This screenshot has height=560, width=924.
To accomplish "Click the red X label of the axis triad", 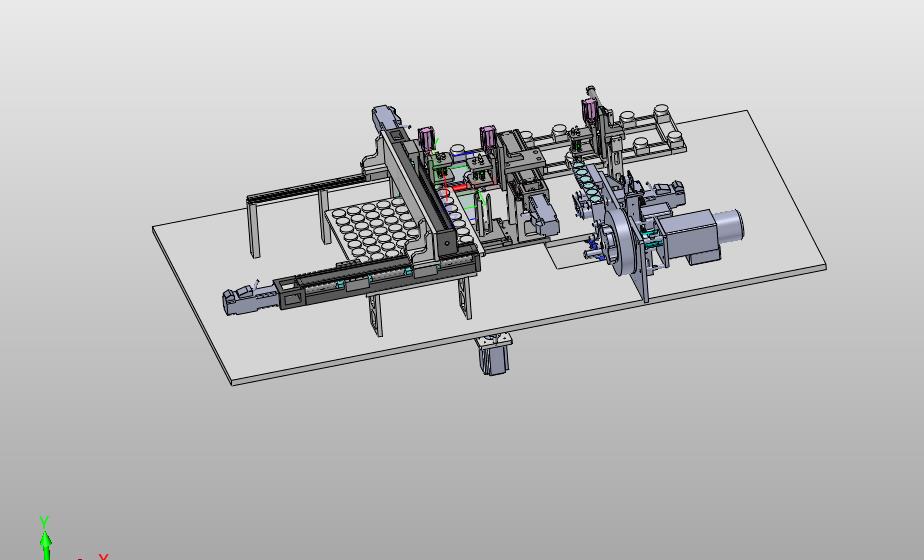I will pyautogui.click(x=104, y=556).
